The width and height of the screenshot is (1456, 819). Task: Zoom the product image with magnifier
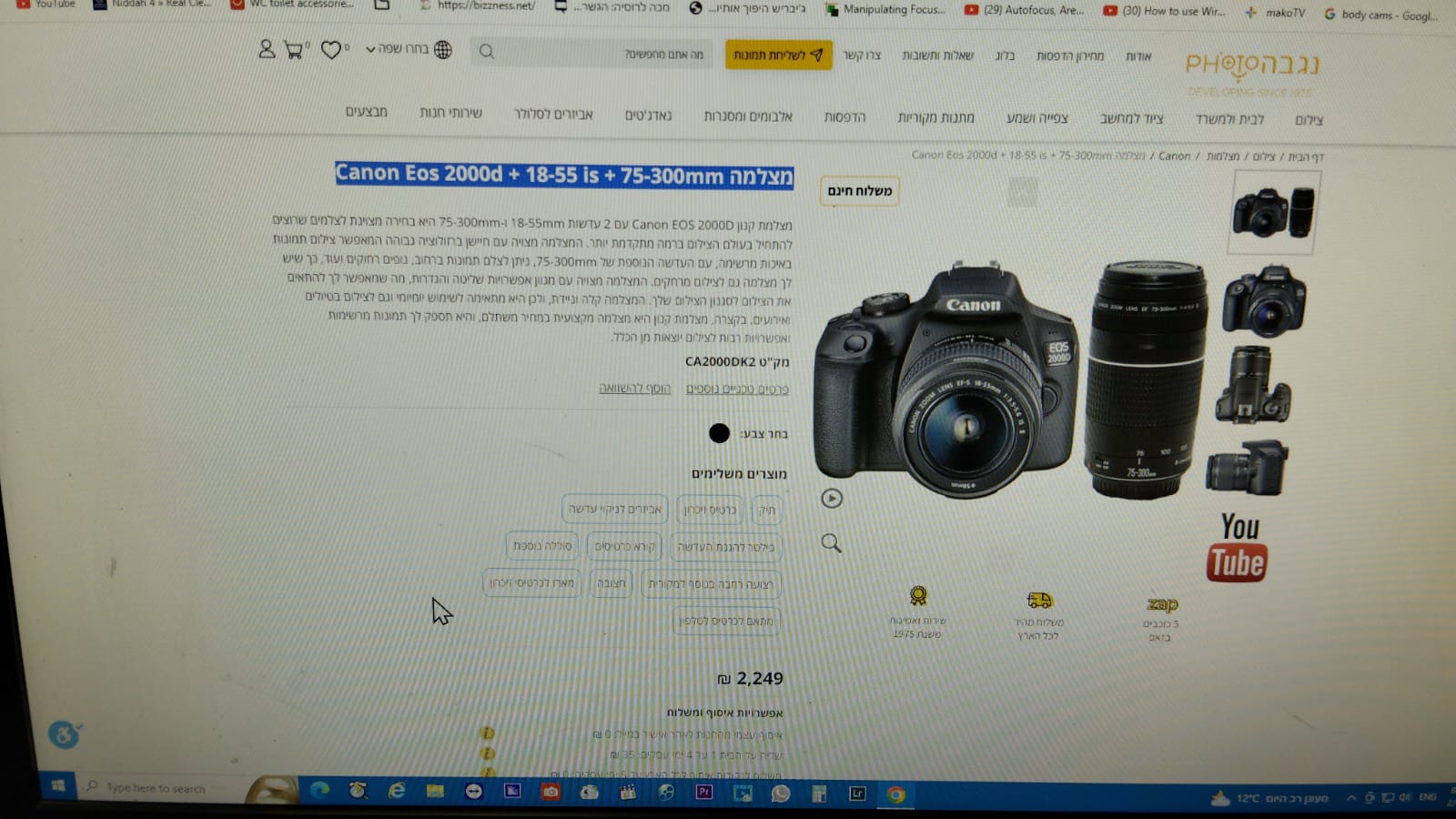[x=831, y=543]
